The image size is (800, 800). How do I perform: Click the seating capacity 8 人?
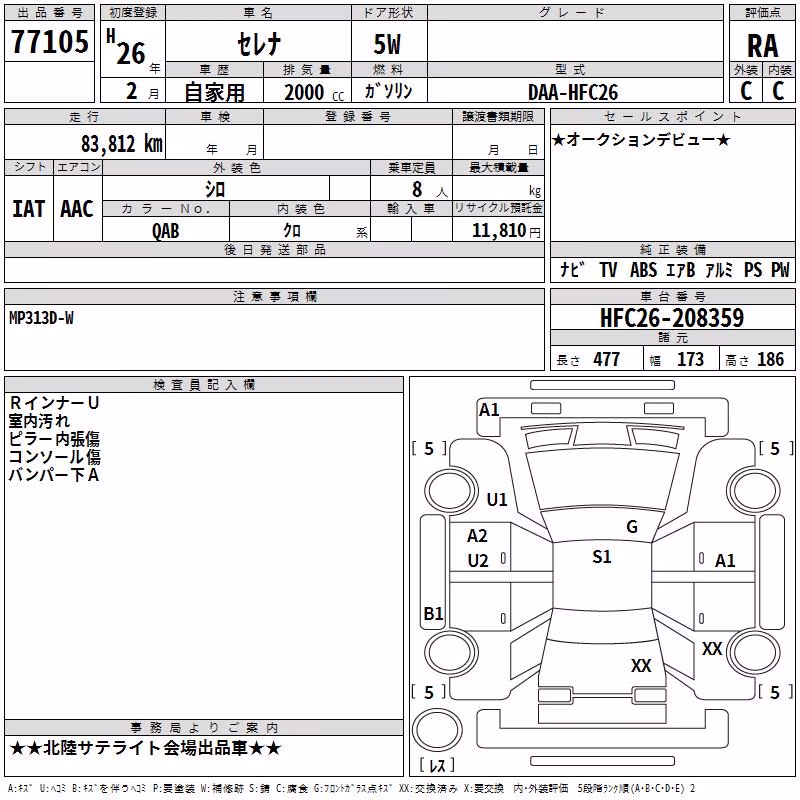[x=429, y=189]
